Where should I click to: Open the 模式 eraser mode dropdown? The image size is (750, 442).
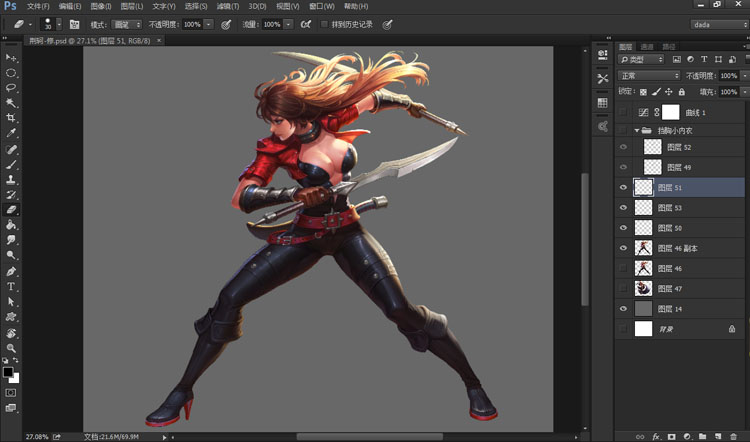pos(126,24)
